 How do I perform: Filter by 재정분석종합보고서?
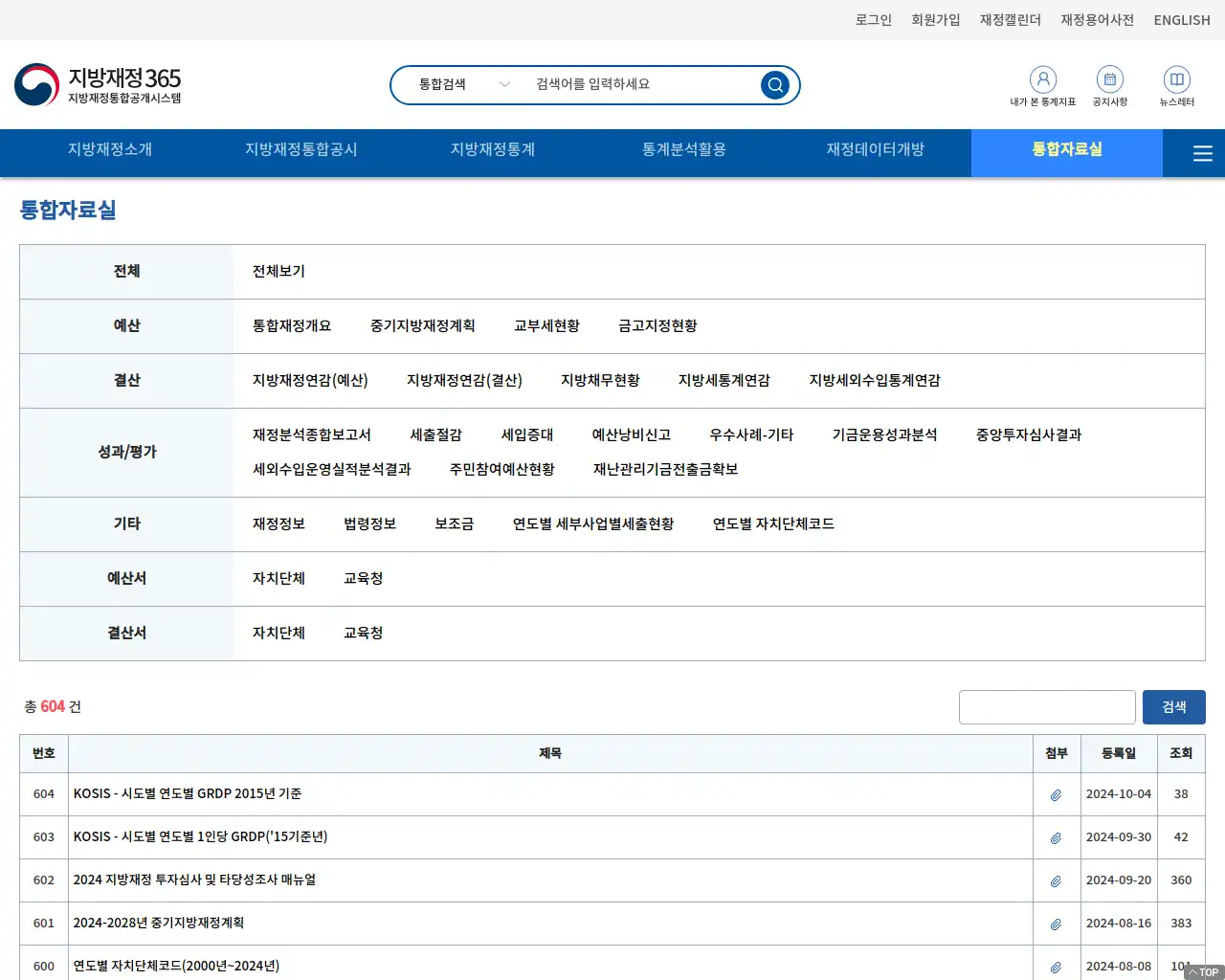pyautogui.click(x=312, y=435)
